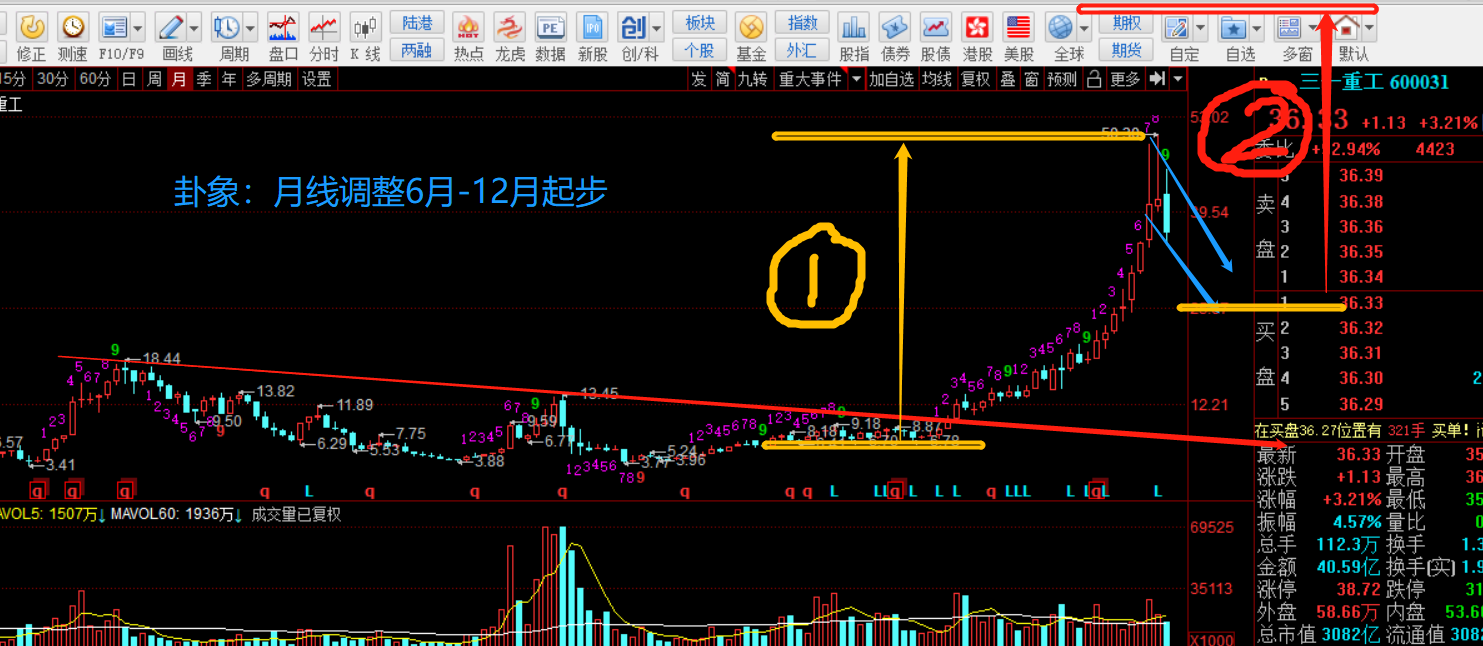This screenshot has width=1483, height=646.
Task: Open the F10/F9 company info icon
Action: [115, 27]
